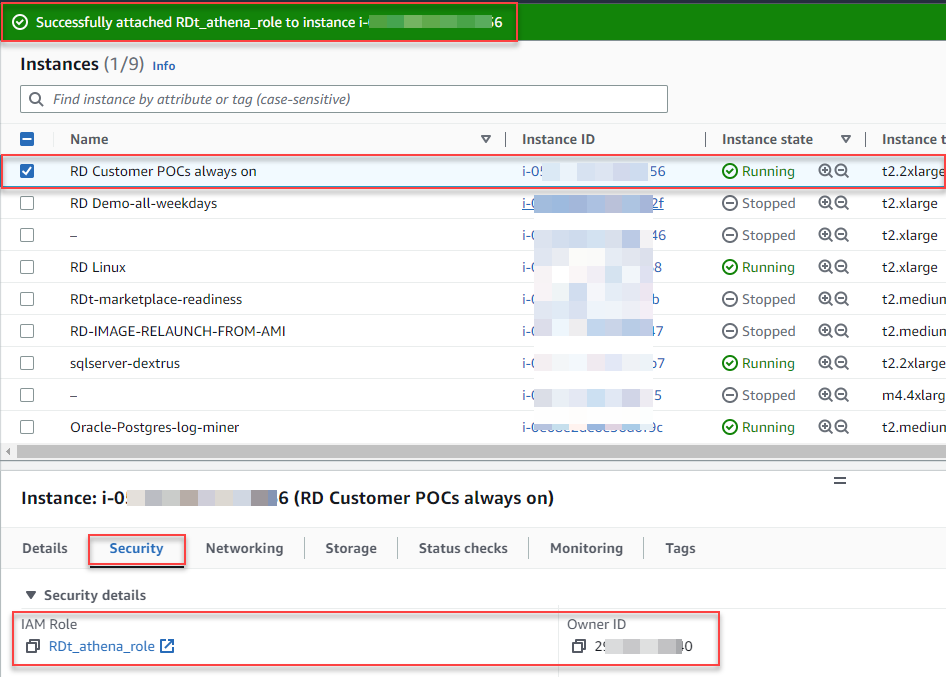Sort by Name column arrow

tap(486, 139)
